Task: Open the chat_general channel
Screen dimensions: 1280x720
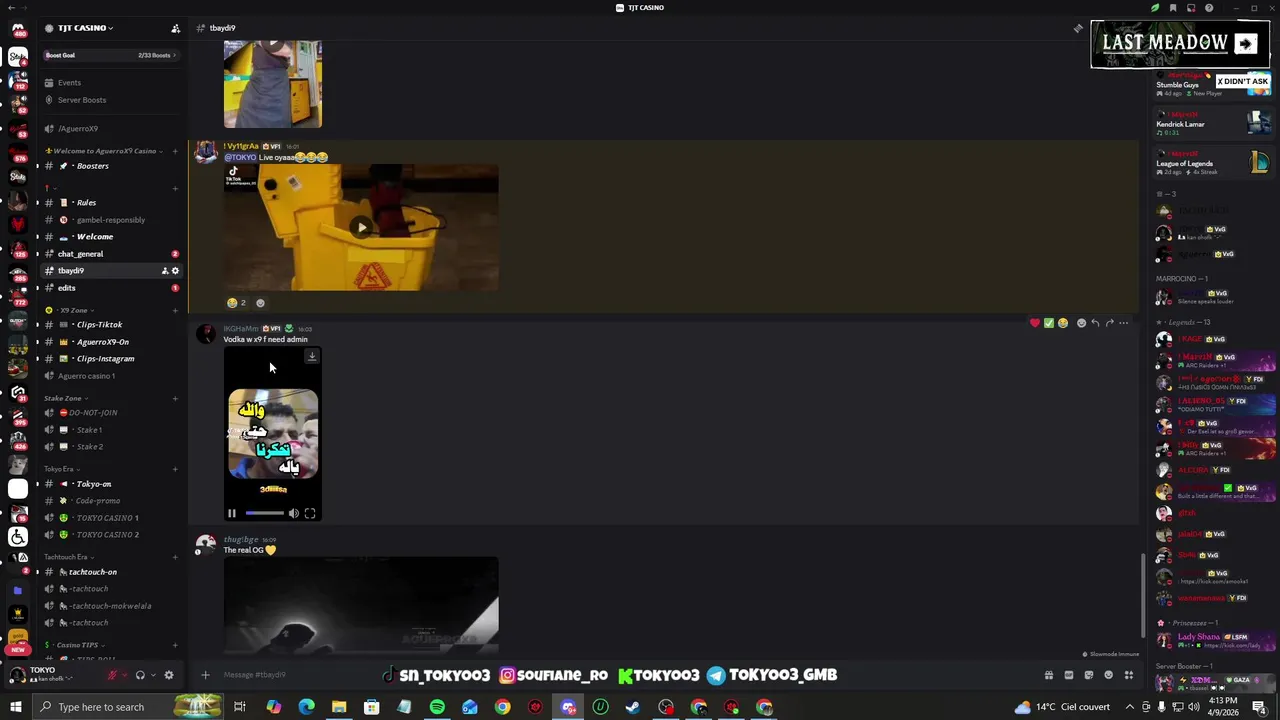Action: [110, 254]
